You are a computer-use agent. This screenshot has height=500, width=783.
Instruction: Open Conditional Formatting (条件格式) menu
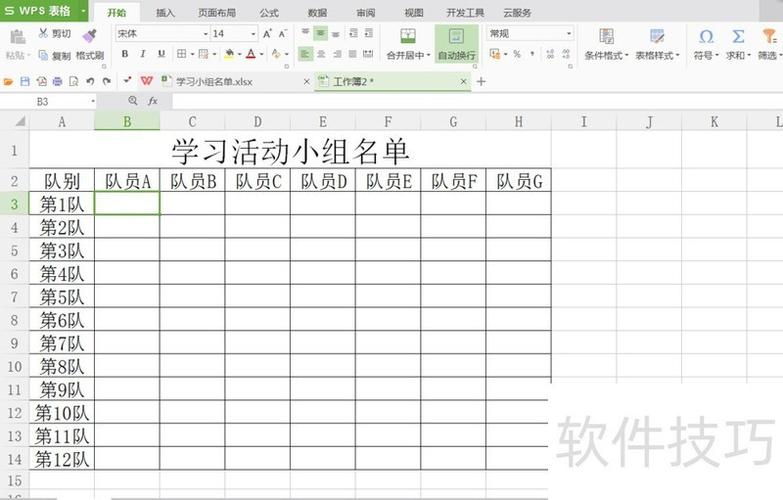click(x=606, y=44)
